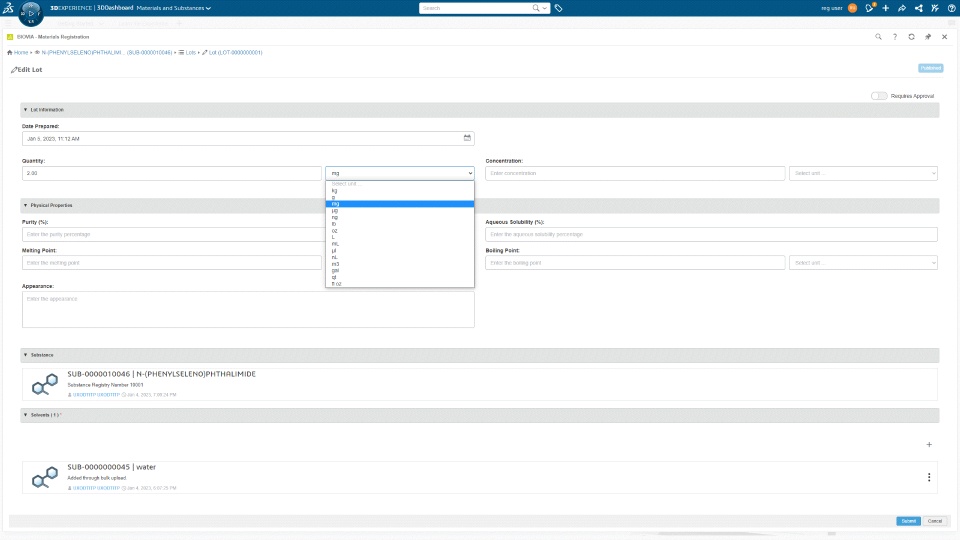Go to Home in the breadcrumb
This screenshot has width=960, height=540.
point(21,53)
